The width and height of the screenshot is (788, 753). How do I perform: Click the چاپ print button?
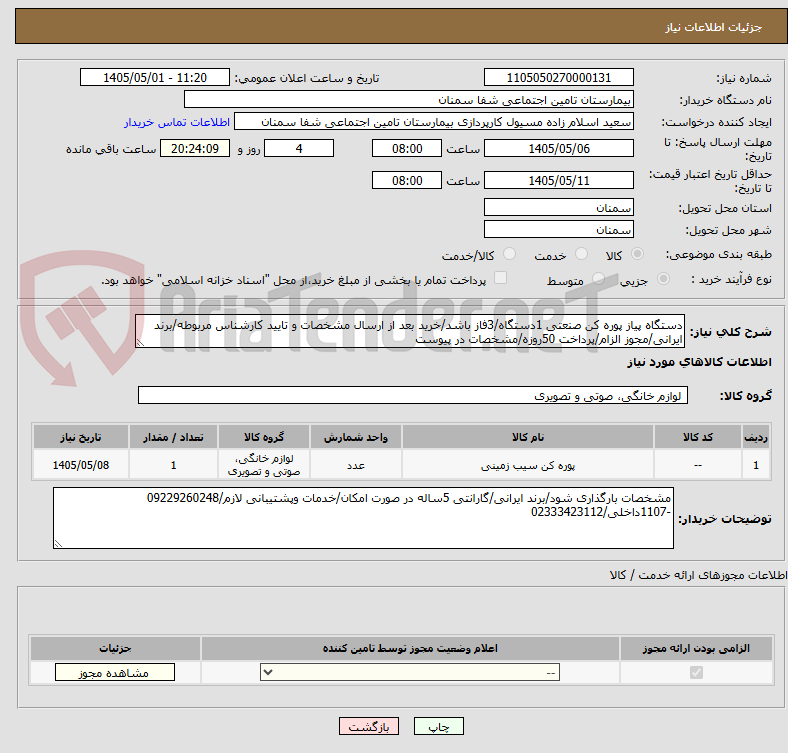click(439, 726)
